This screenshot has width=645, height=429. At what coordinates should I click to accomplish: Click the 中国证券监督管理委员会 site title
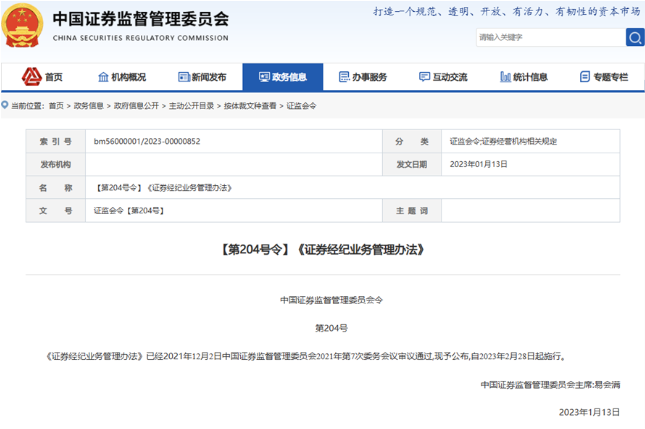point(140,19)
